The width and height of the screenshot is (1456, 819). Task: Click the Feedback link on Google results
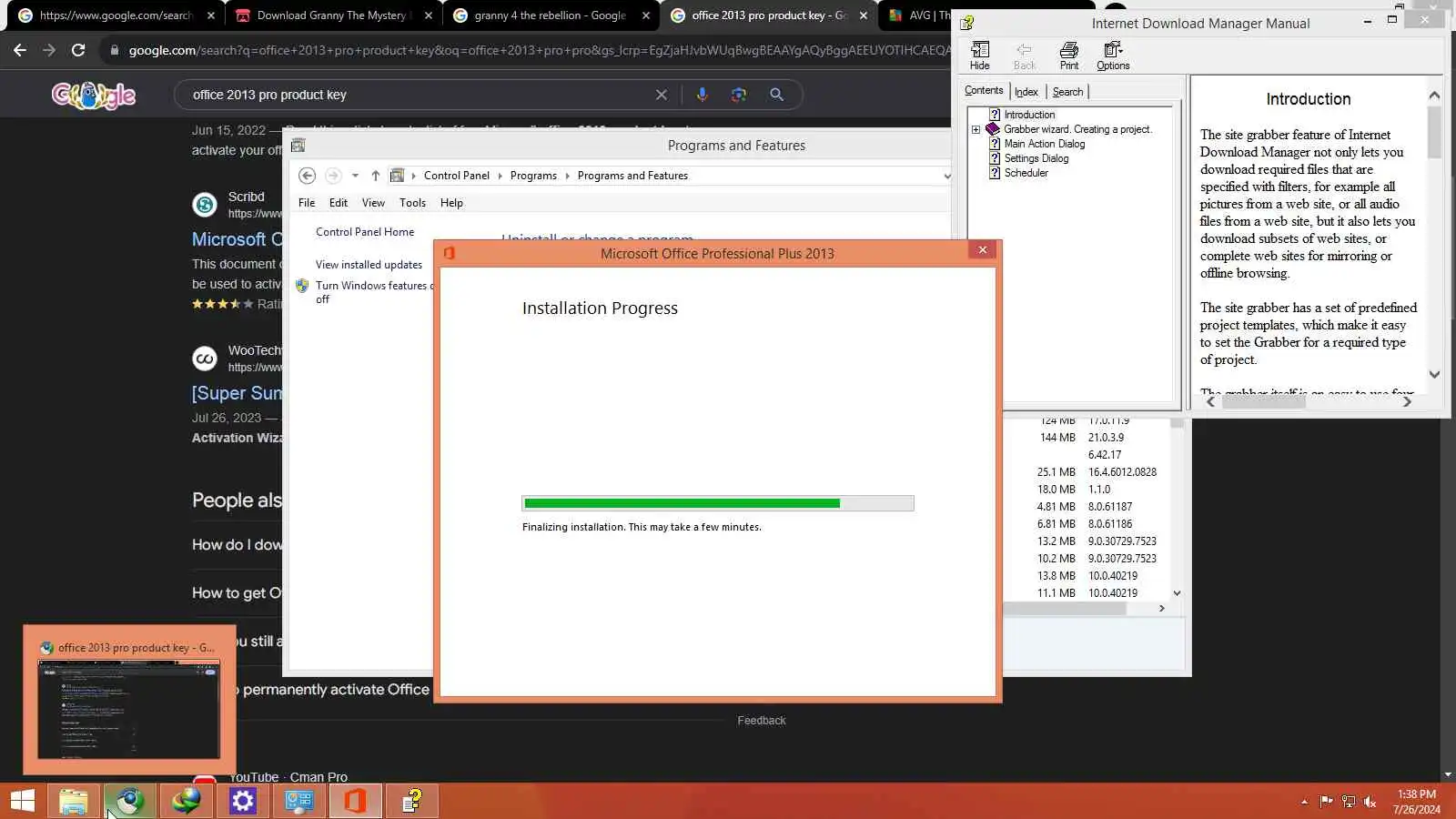click(762, 721)
